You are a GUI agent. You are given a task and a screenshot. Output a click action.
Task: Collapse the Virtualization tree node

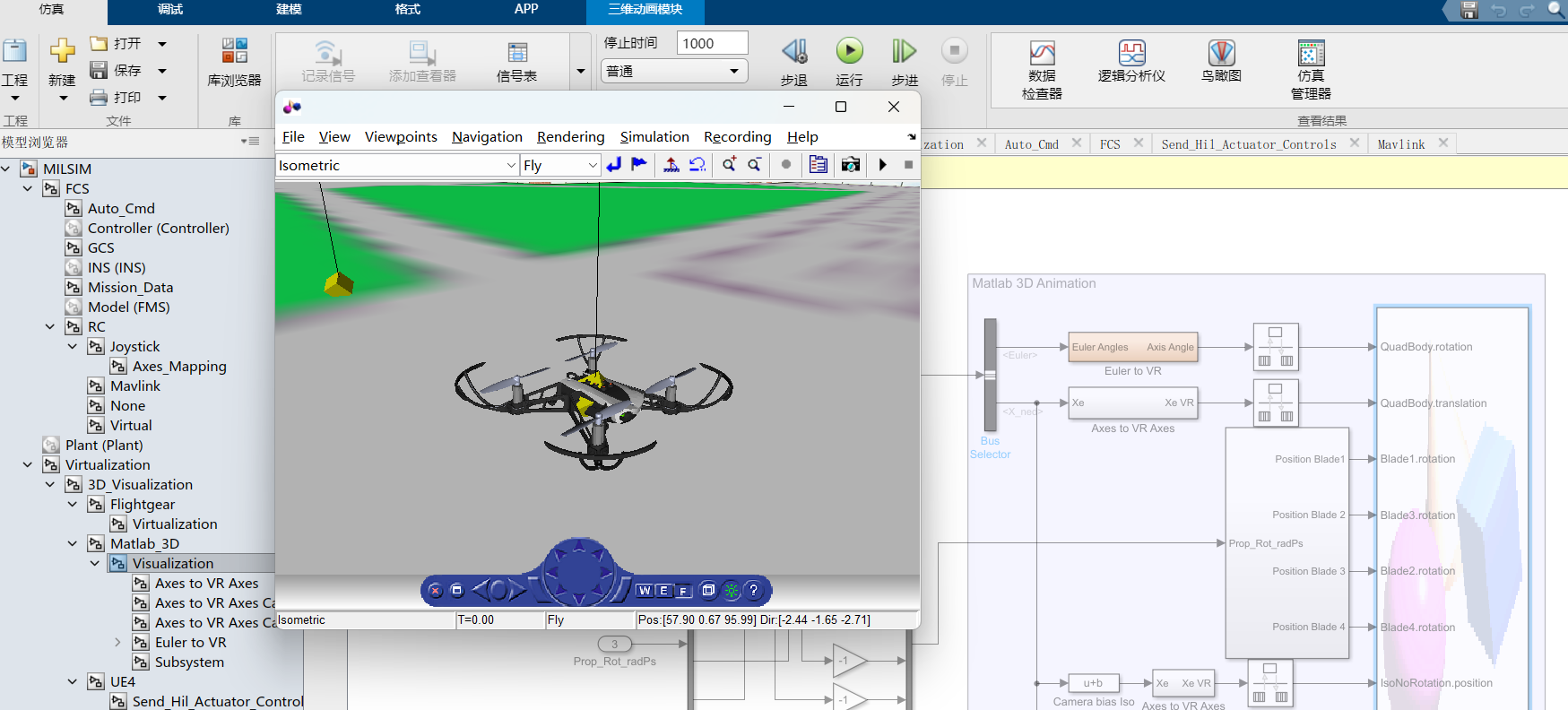click(28, 464)
